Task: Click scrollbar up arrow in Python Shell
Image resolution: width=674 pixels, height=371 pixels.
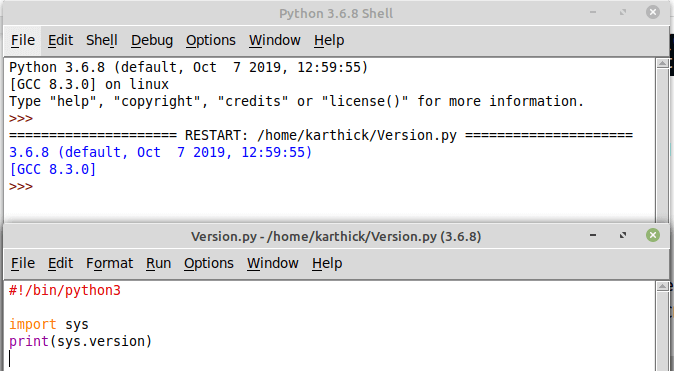Action: pos(662,64)
